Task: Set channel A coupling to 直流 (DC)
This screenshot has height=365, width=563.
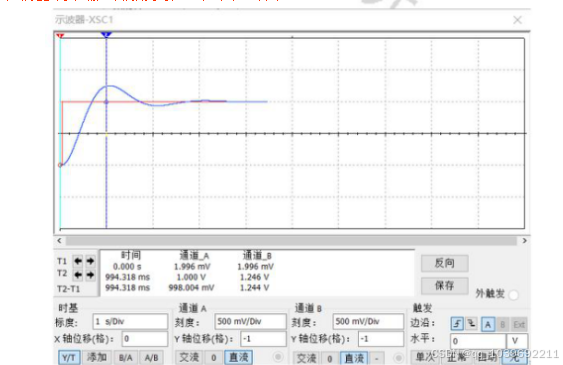Action: click(239, 357)
